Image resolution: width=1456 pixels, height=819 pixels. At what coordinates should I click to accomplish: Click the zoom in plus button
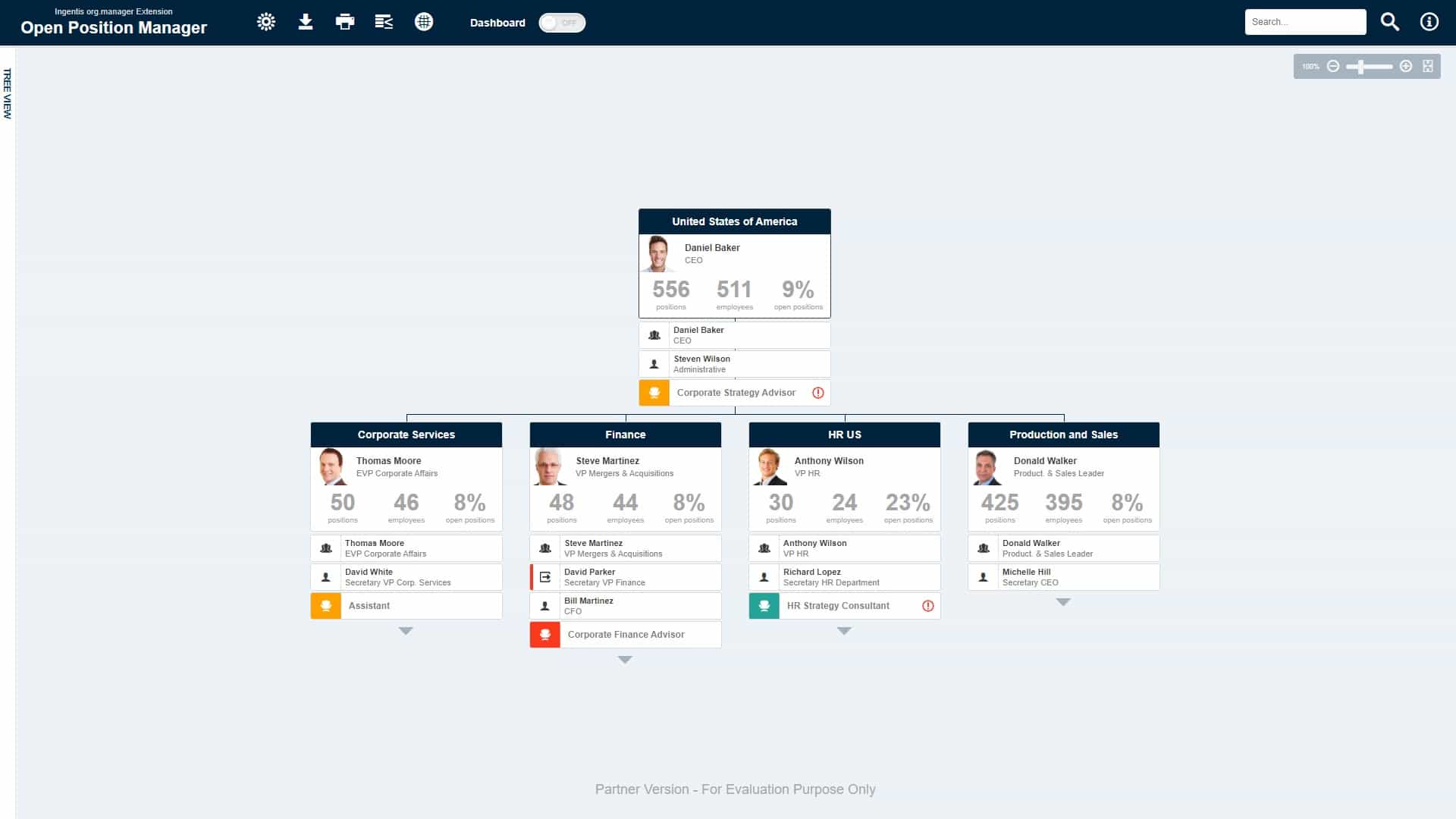click(1406, 67)
